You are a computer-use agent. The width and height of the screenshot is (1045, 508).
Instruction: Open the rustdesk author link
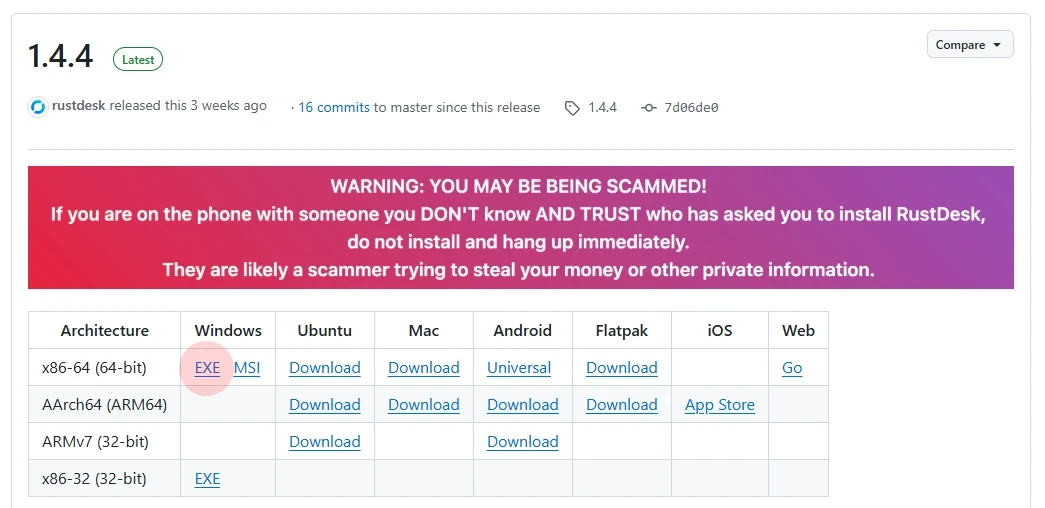78,106
